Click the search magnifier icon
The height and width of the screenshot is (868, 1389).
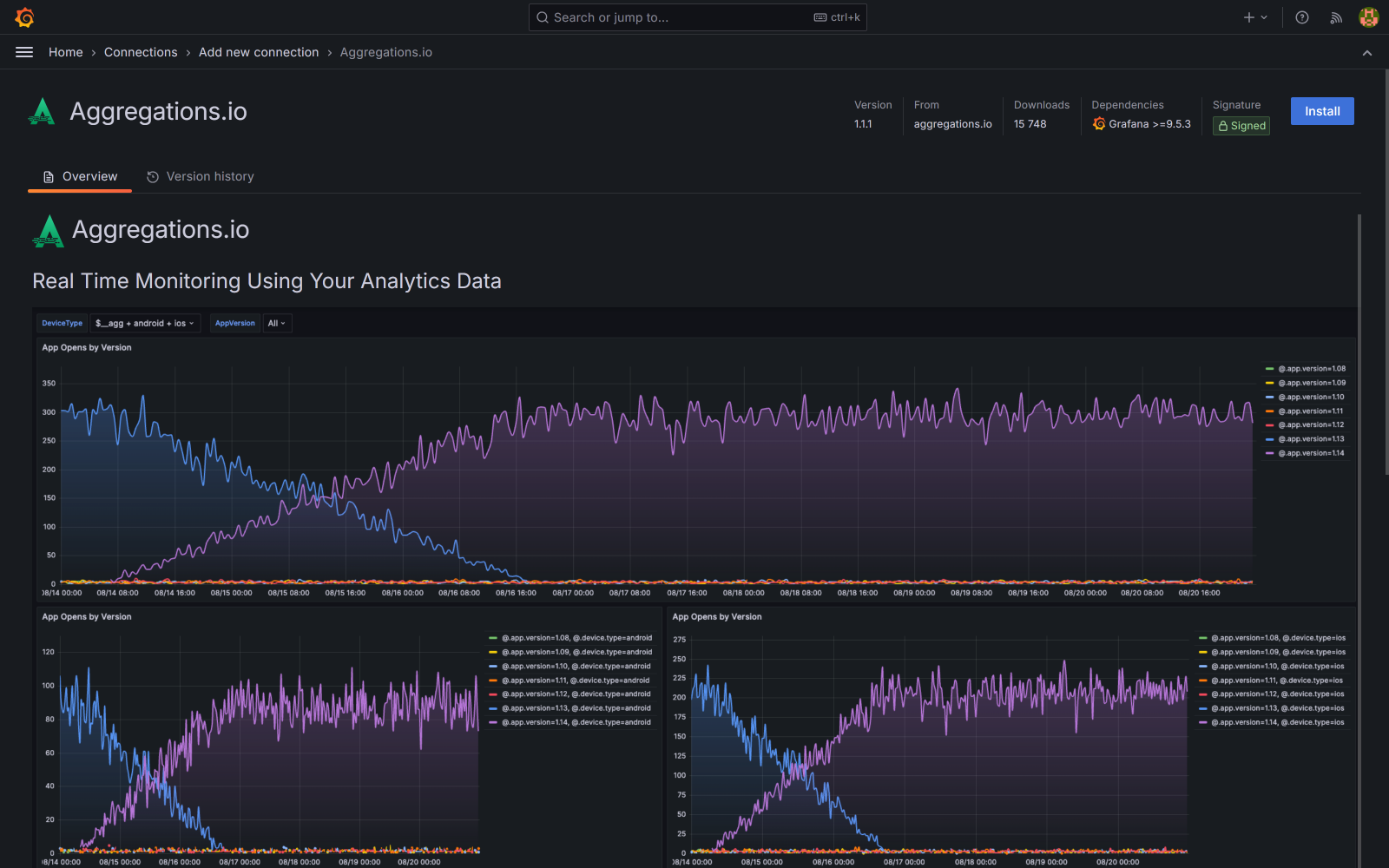click(x=543, y=17)
